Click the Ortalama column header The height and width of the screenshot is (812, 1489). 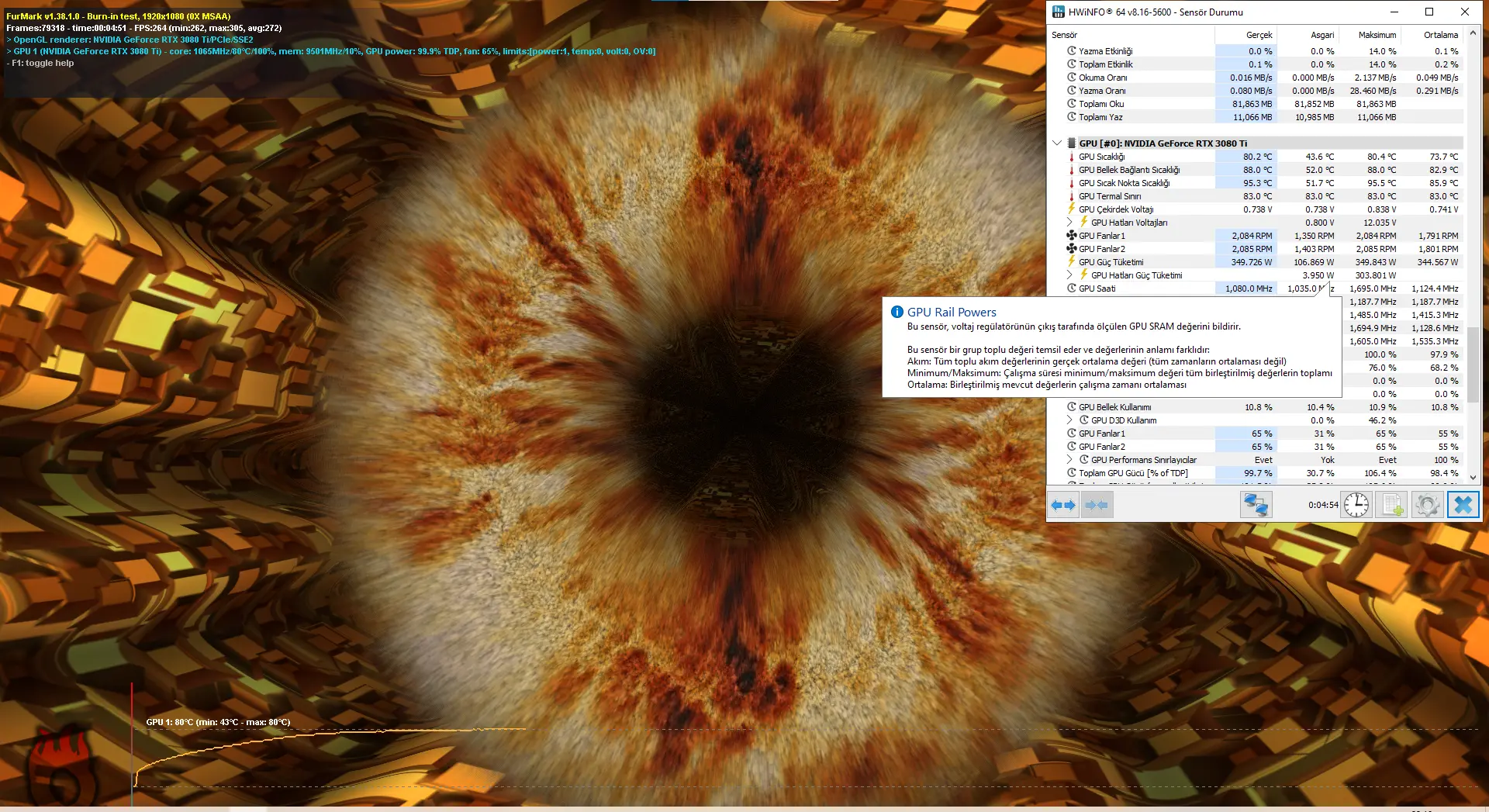(x=1433, y=35)
